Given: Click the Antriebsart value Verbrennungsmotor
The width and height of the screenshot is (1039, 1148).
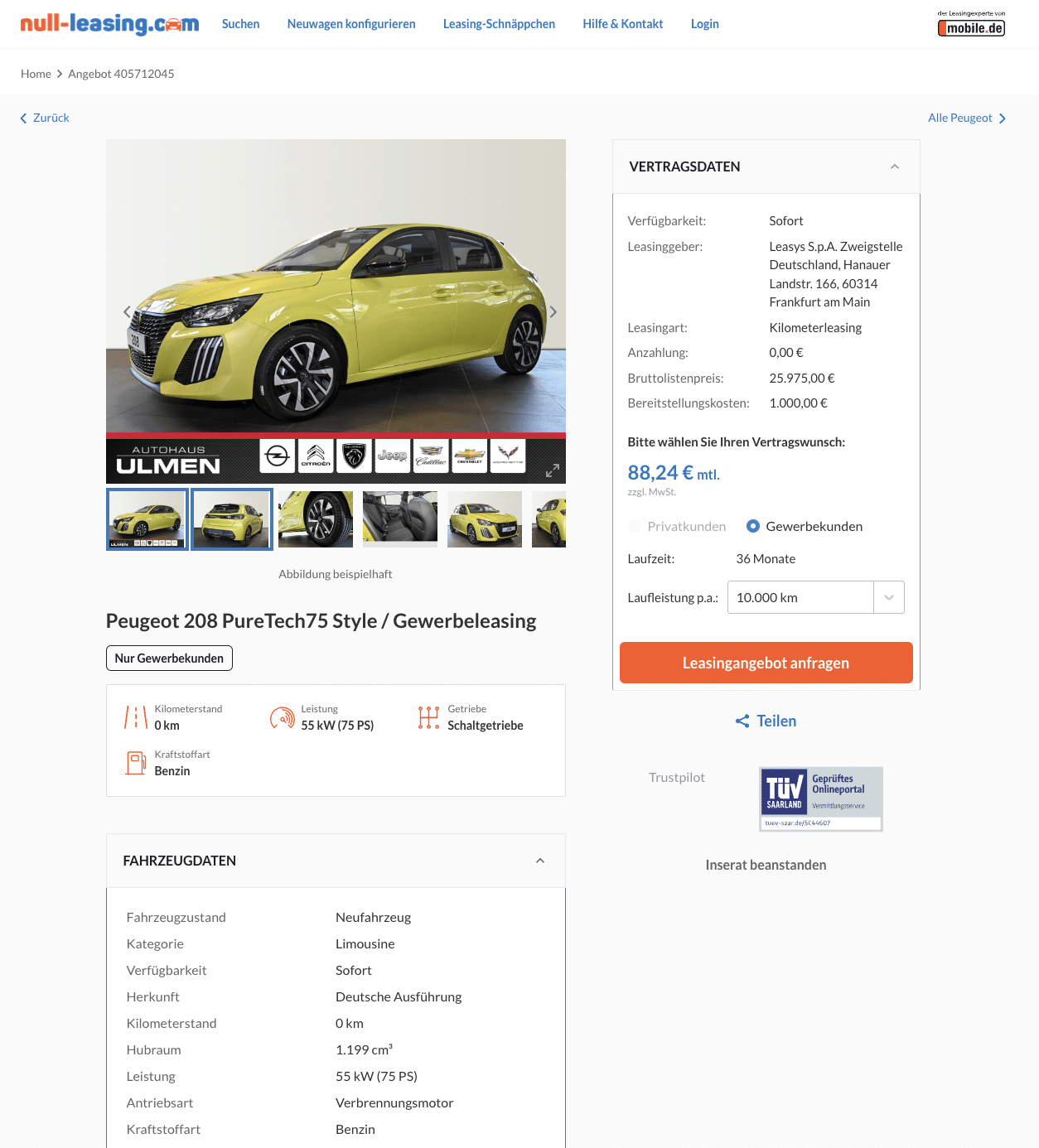Looking at the screenshot, I should pyautogui.click(x=394, y=1102).
